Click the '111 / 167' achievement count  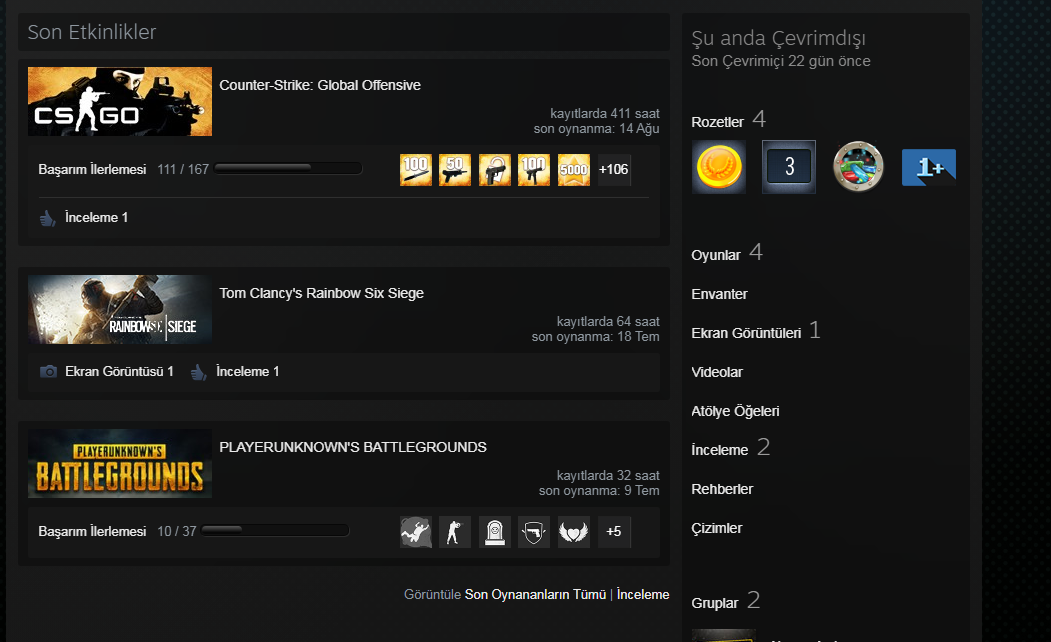pyautogui.click(x=183, y=169)
